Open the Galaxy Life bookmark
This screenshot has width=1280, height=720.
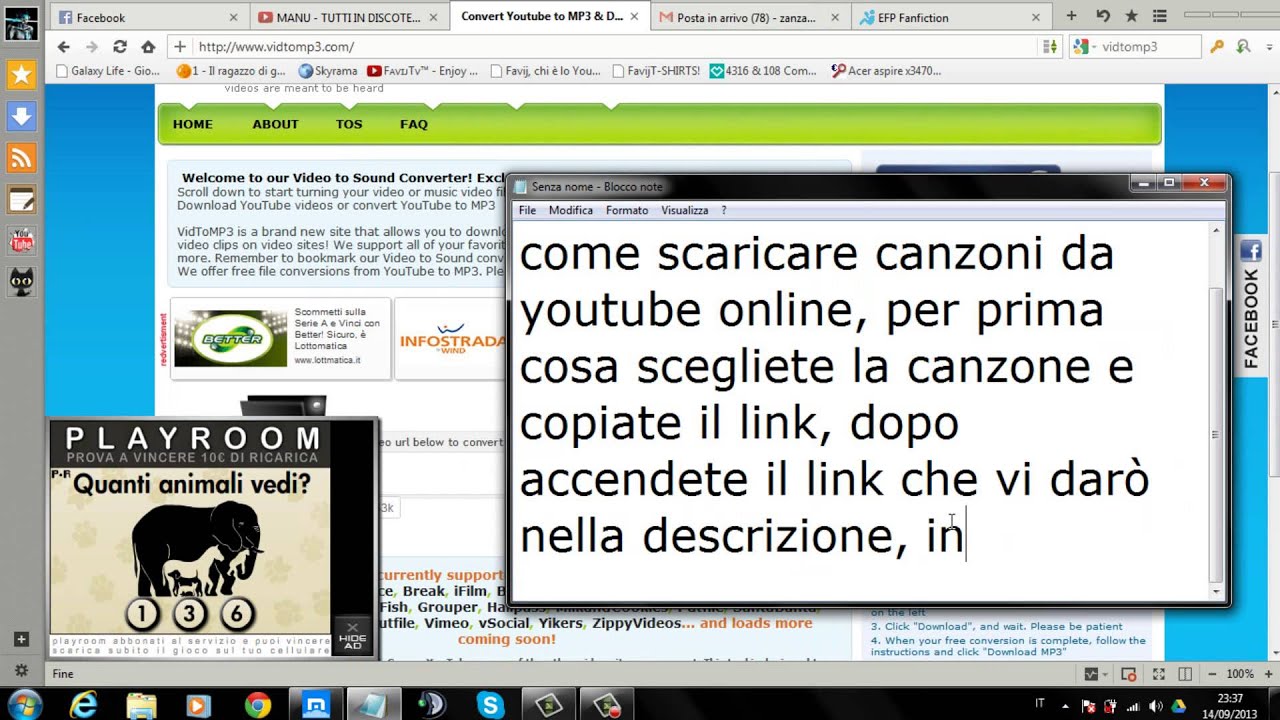point(108,71)
